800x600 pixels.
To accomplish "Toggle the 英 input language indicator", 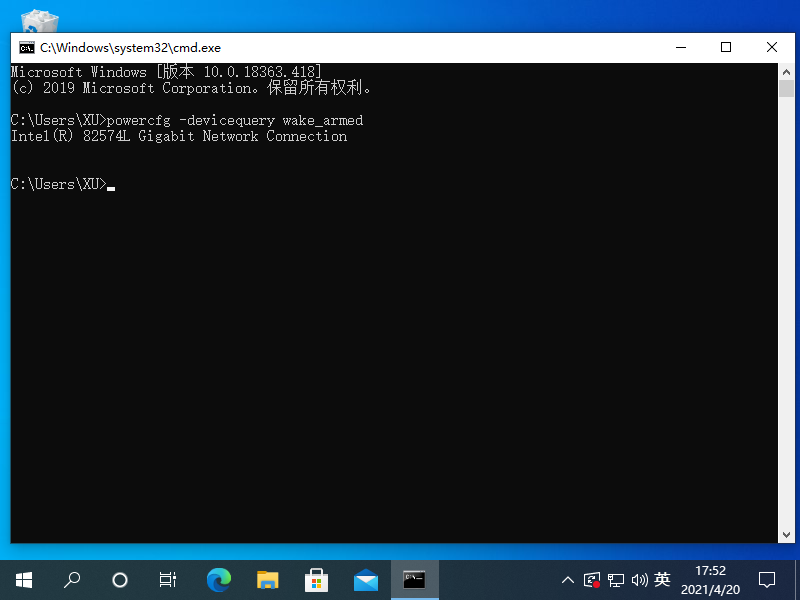I will click(x=662, y=579).
